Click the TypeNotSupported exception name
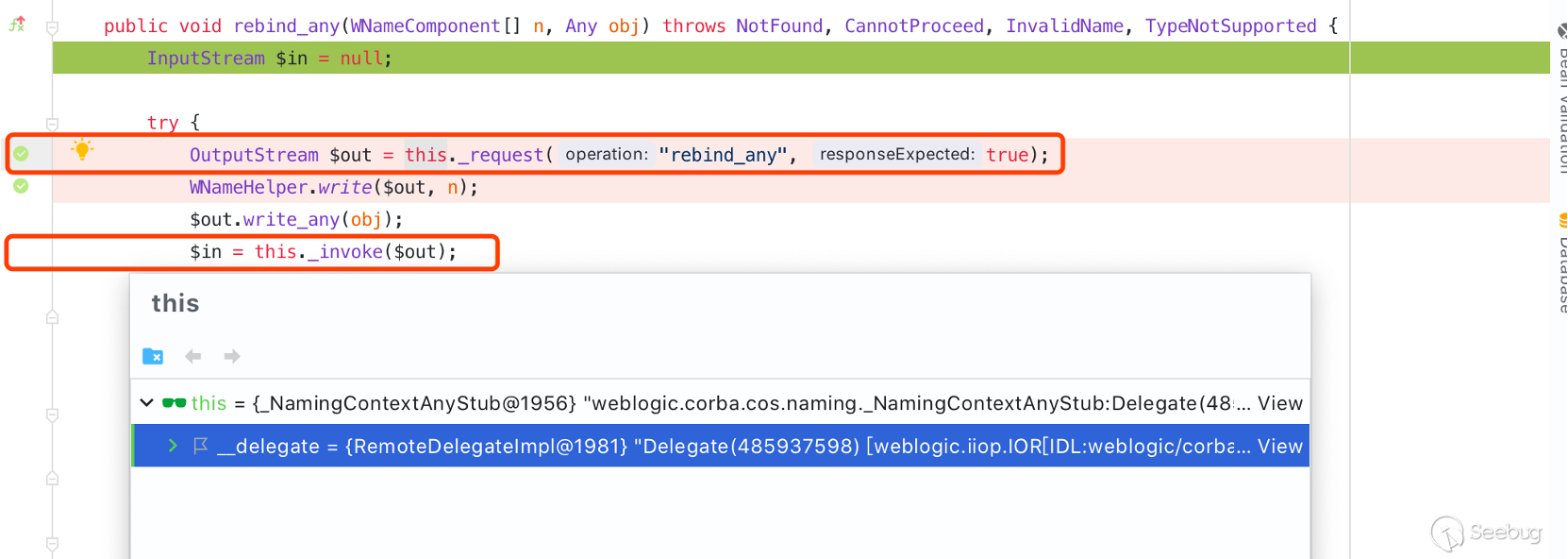Image resolution: width=1568 pixels, height=559 pixels. tap(1230, 26)
